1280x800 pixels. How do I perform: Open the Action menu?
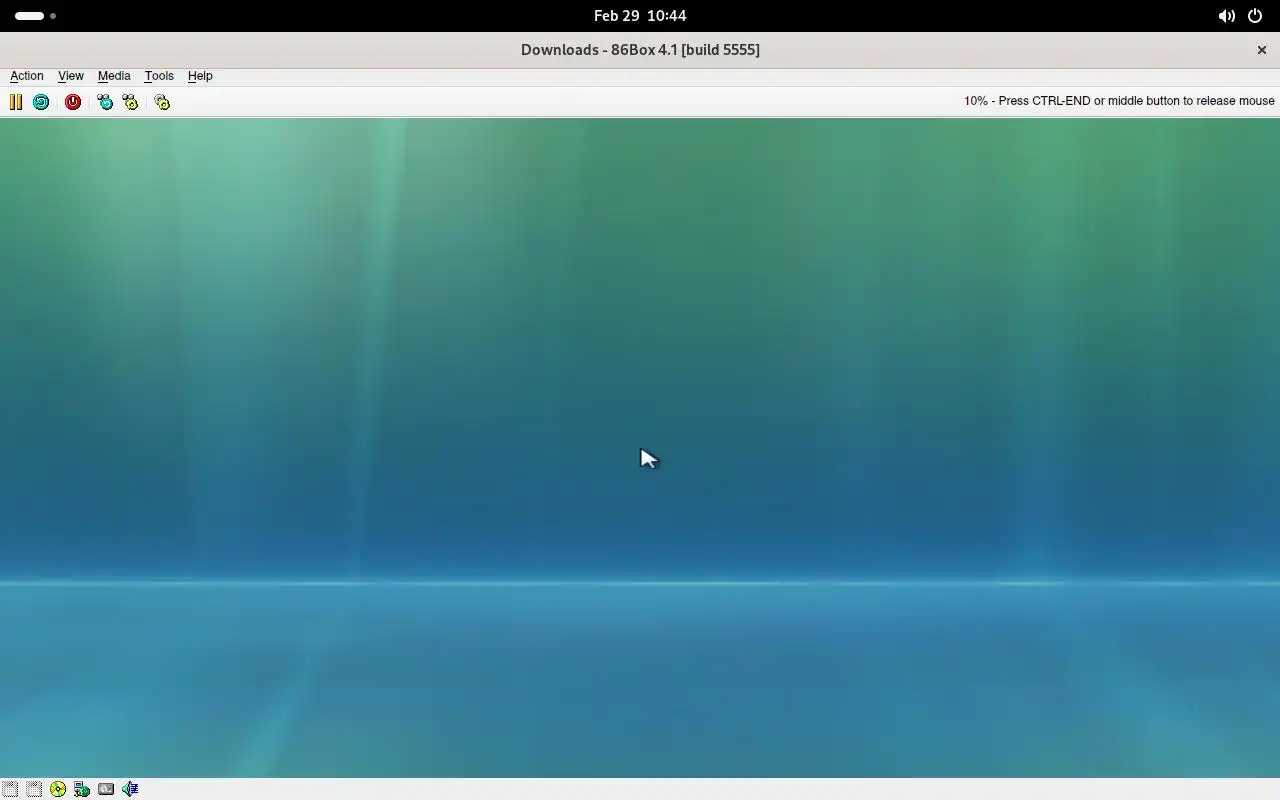[x=27, y=76]
